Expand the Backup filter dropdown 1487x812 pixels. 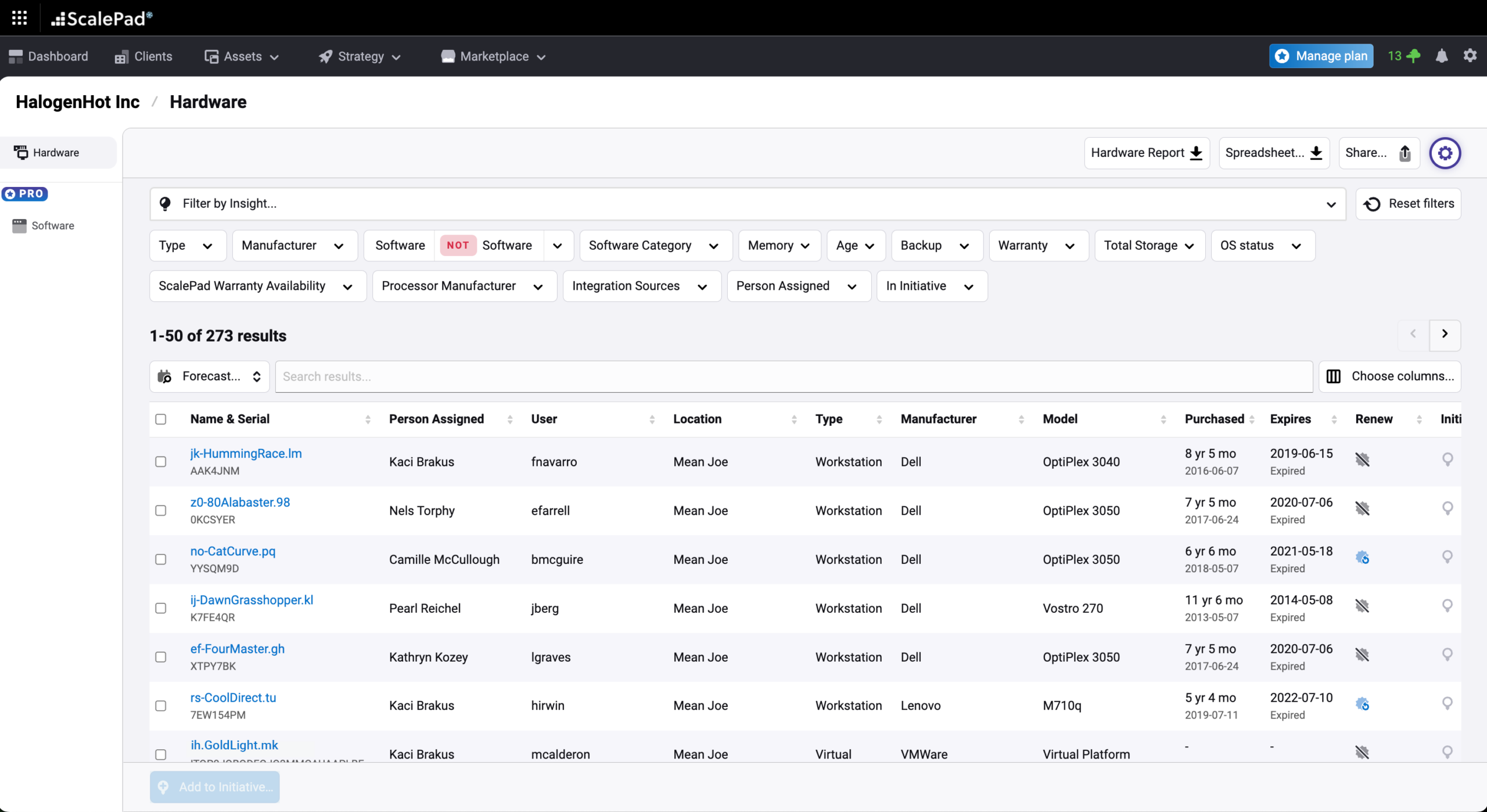point(937,245)
